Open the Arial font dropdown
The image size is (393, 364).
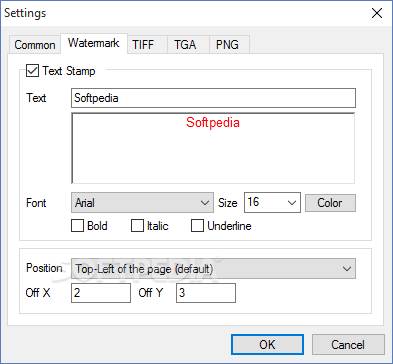[142, 202]
